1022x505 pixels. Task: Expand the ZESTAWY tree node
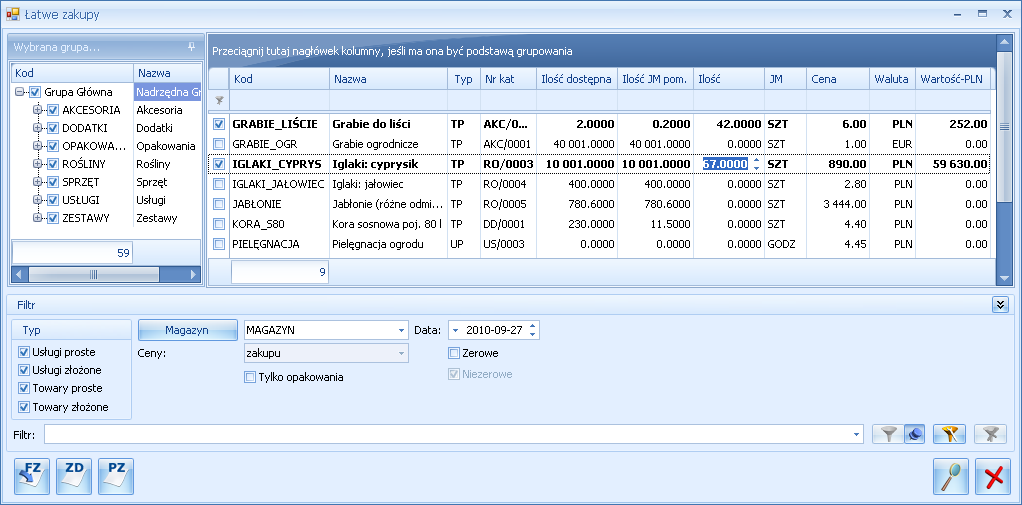tap(37, 218)
